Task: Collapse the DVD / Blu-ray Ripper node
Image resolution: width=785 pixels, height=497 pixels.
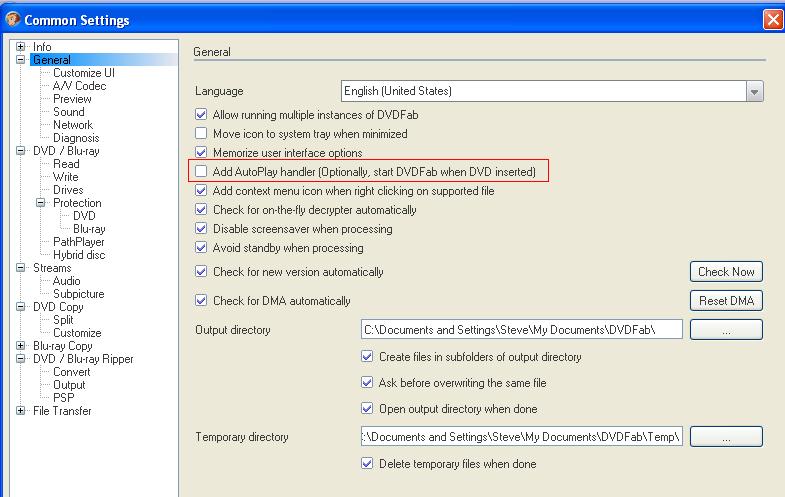Action: point(21,359)
